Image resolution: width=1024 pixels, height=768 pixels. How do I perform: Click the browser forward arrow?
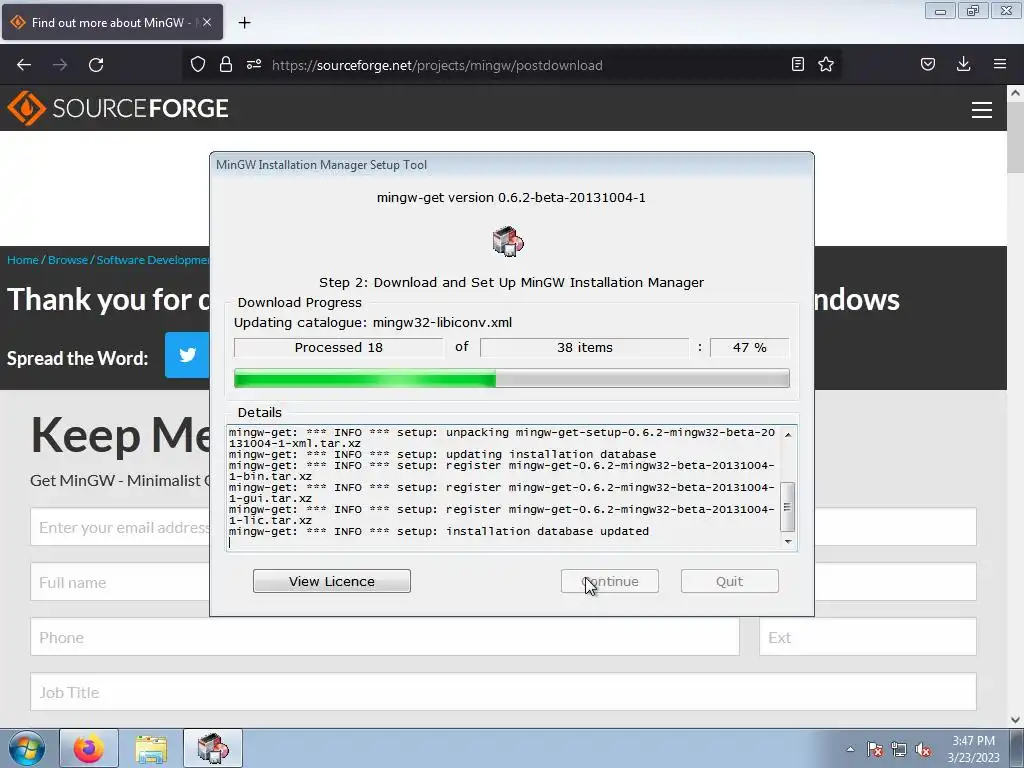[x=60, y=65]
